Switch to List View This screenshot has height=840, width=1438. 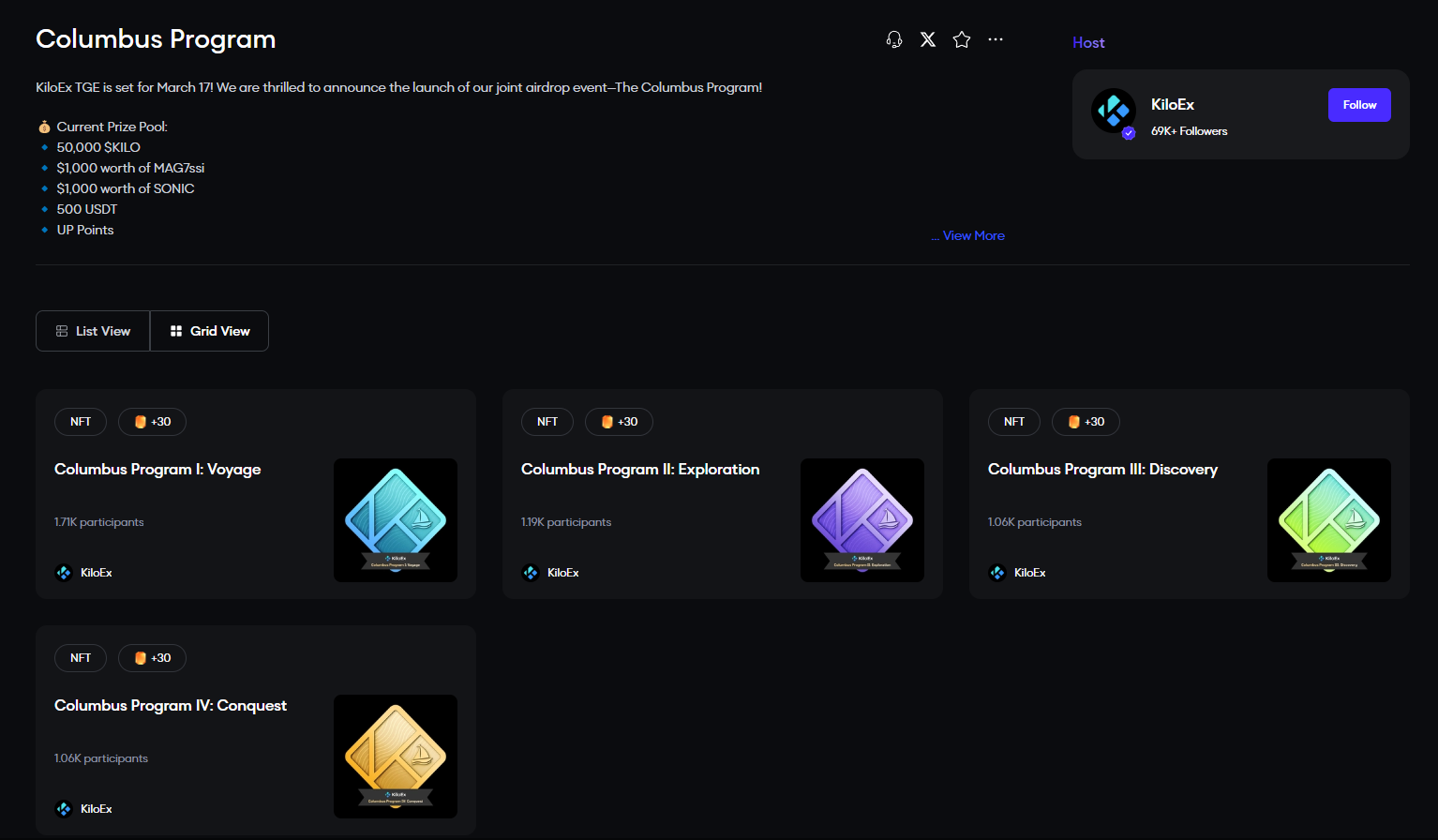pyautogui.click(x=93, y=331)
